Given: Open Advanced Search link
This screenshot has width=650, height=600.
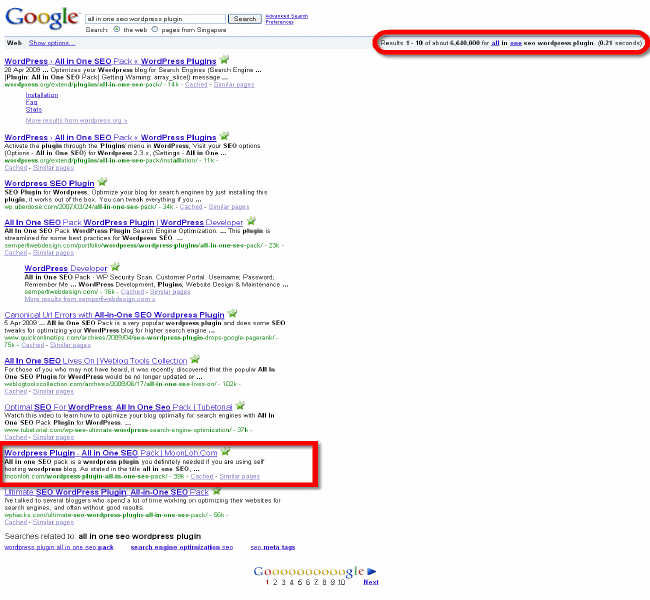Looking at the screenshot, I should pos(287,16).
